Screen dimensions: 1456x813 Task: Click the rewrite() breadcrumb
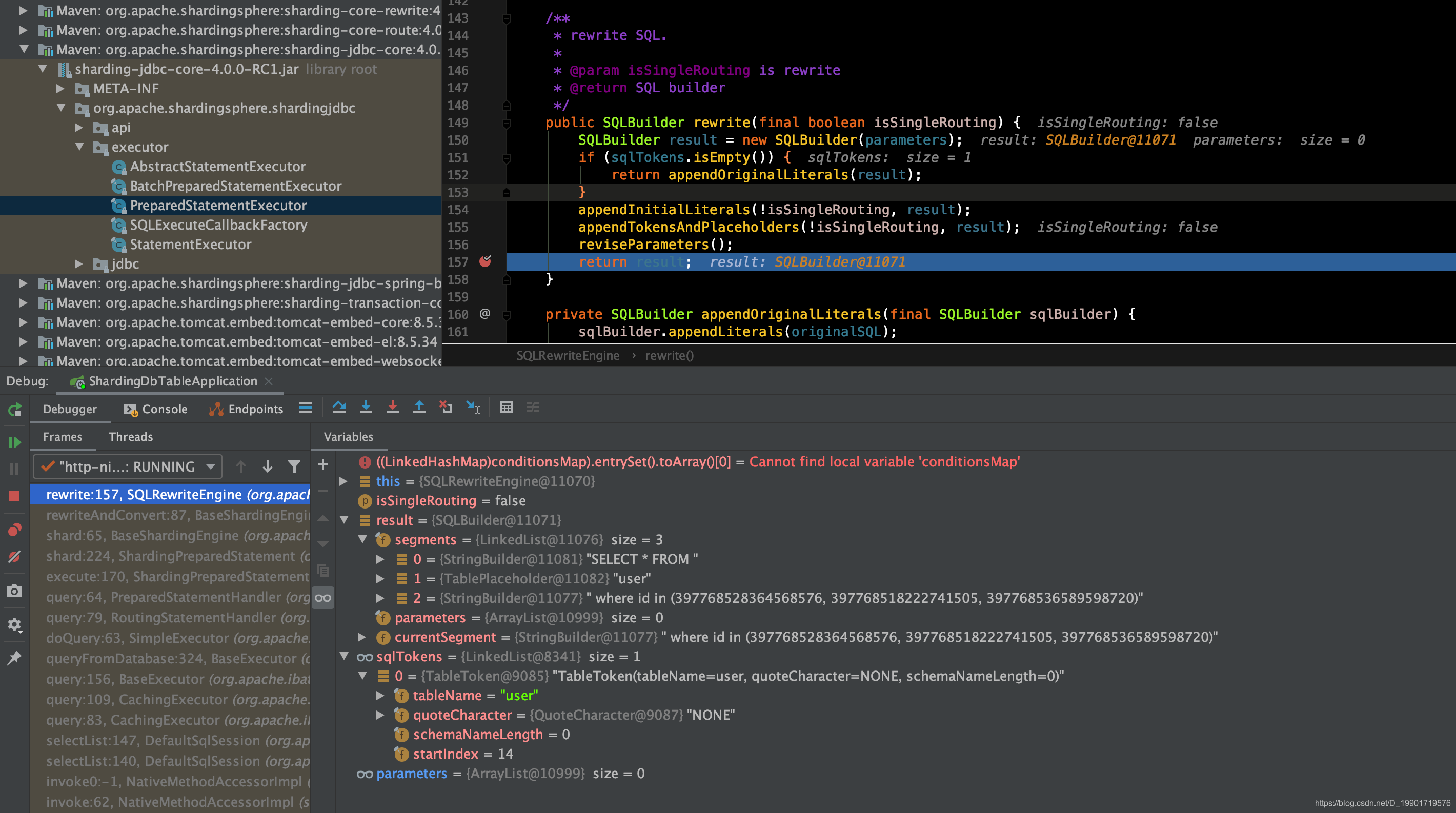(x=669, y=355)
